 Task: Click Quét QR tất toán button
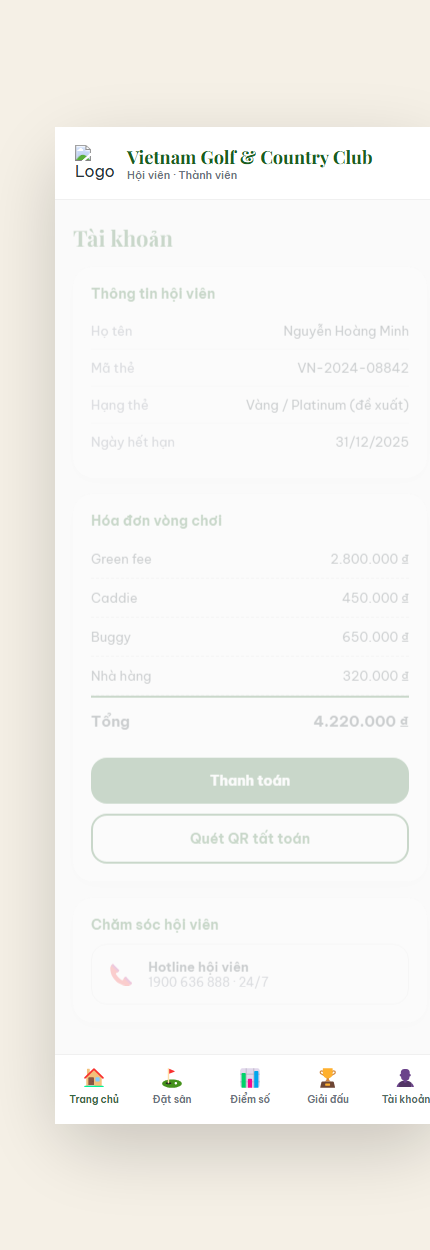pyautogui.click(x=250, y=838)
